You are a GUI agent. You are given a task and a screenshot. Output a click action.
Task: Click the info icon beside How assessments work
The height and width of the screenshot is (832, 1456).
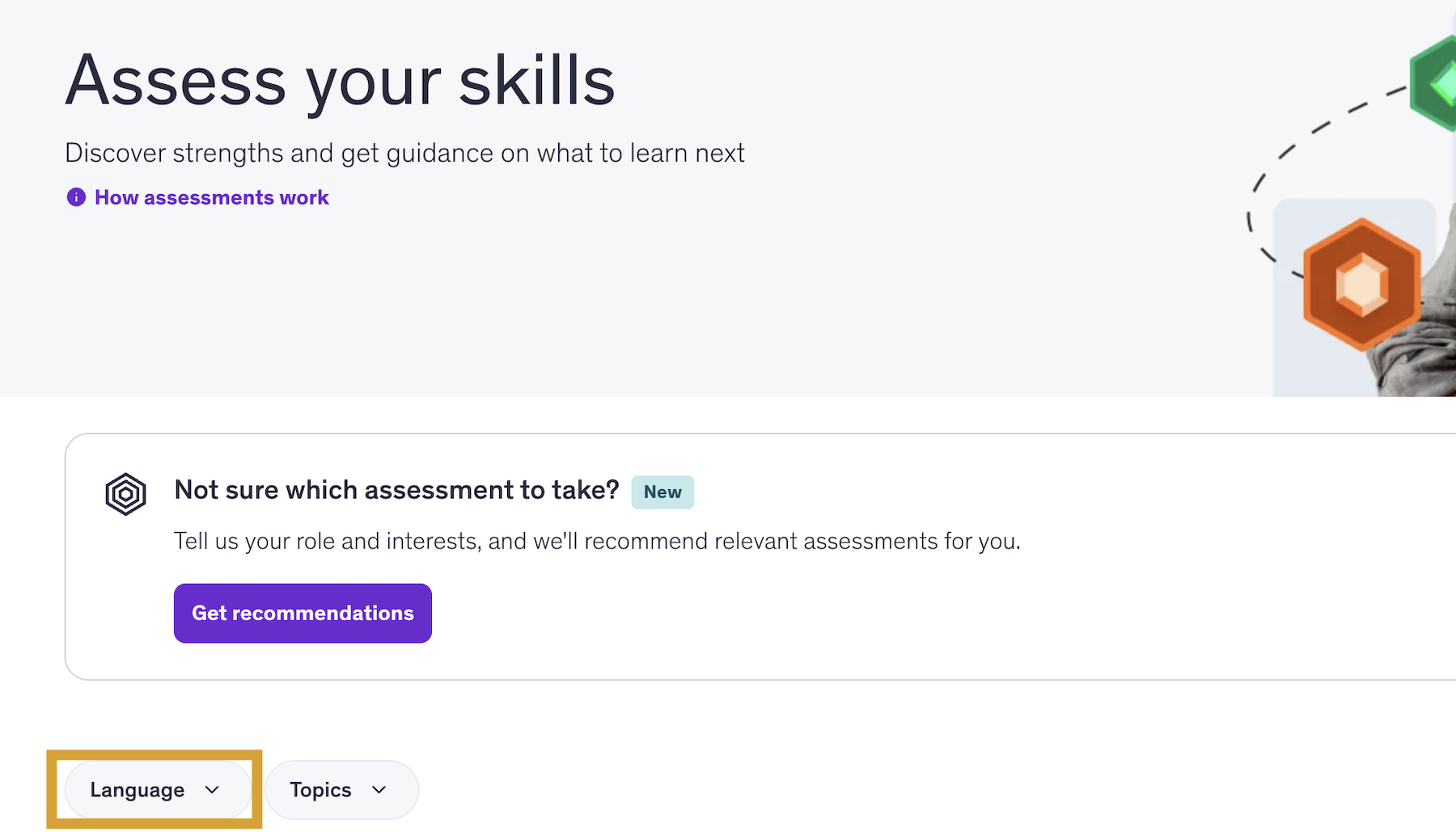76,197
